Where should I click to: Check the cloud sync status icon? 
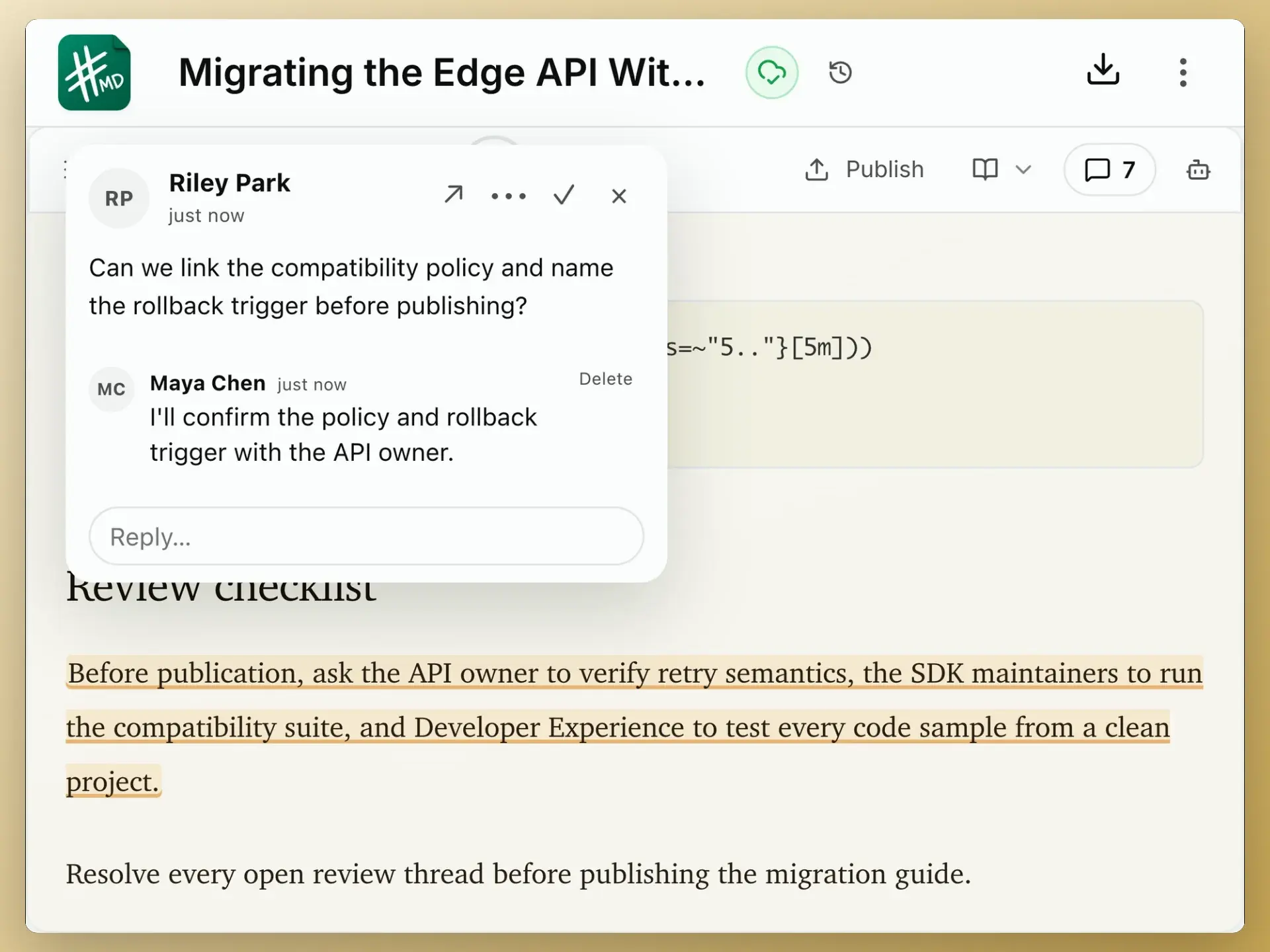(x=771, y=72)
